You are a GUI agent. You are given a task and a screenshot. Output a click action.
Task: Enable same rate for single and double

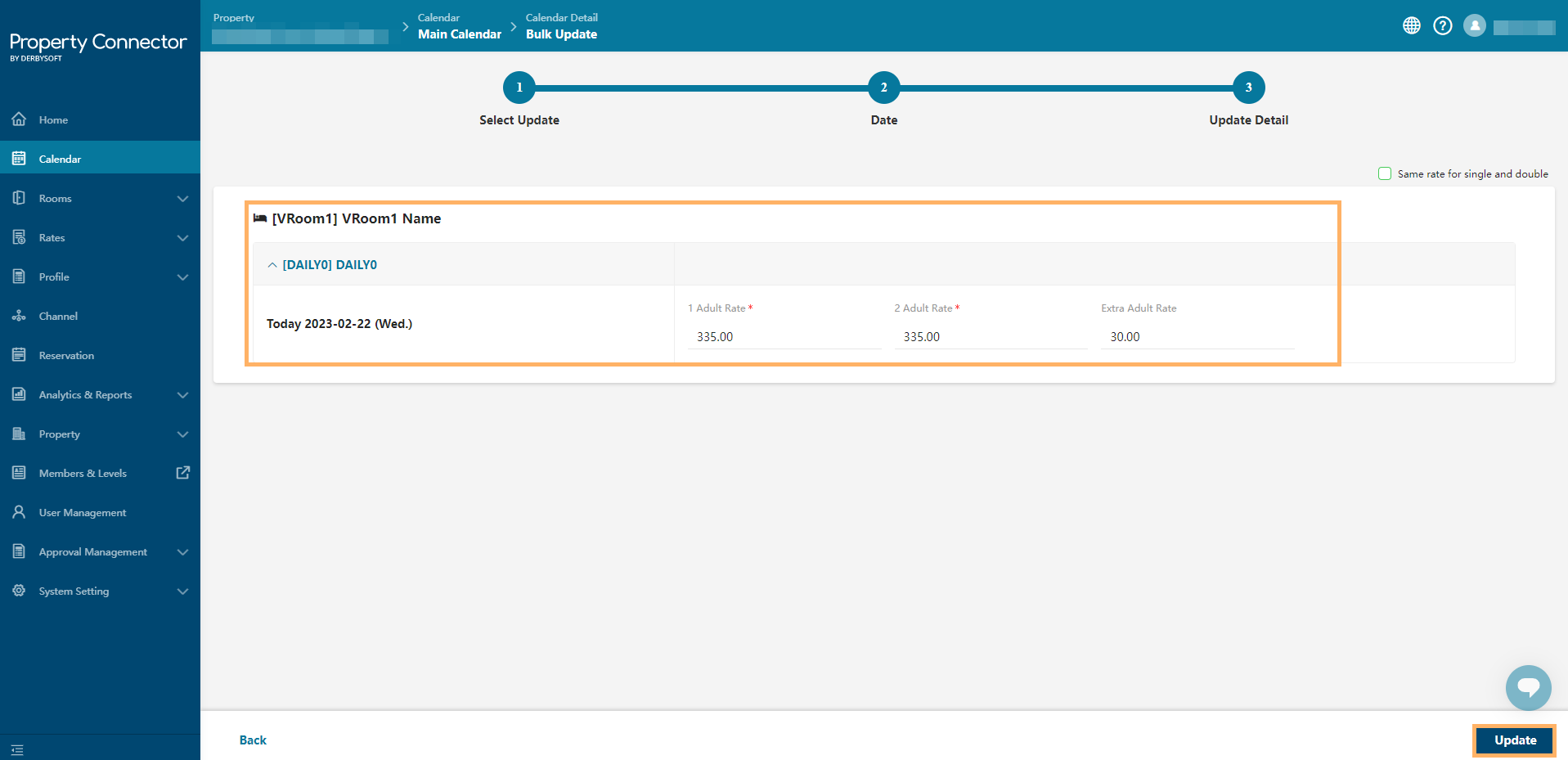1385,173
